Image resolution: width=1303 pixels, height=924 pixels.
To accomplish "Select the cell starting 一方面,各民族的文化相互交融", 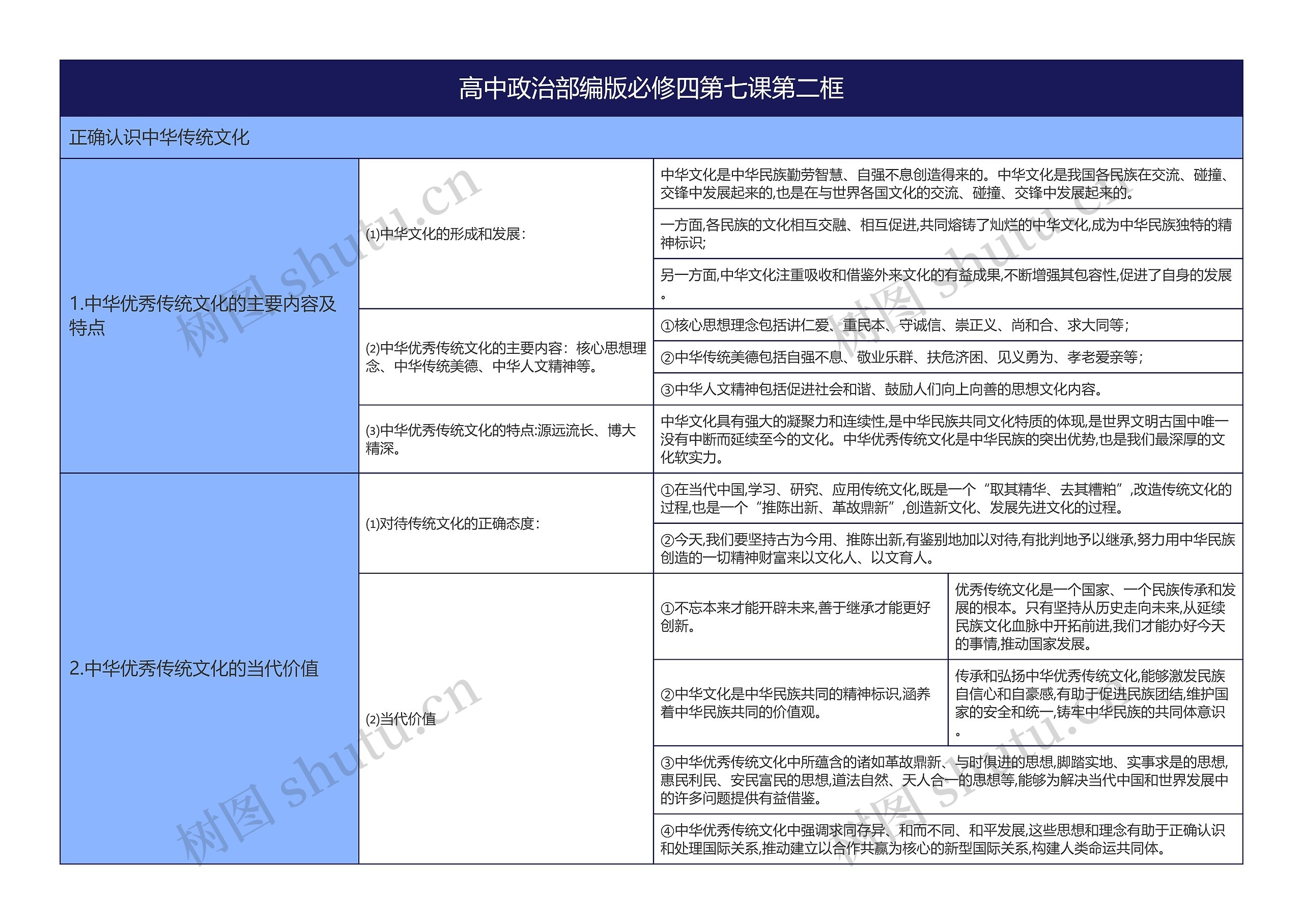I will (x=948, y=234).
